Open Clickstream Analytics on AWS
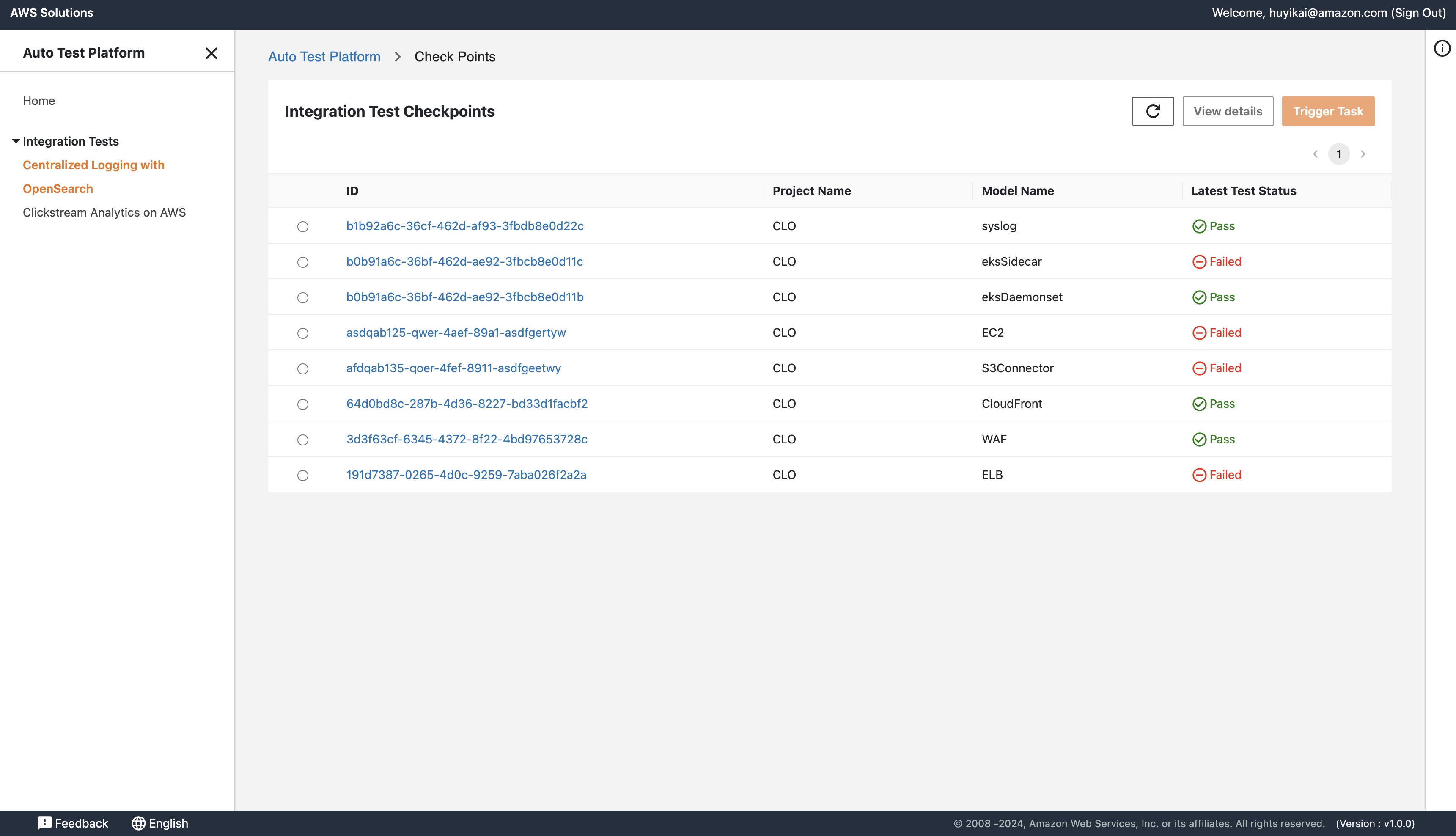1456x836 pixels. 104,212
